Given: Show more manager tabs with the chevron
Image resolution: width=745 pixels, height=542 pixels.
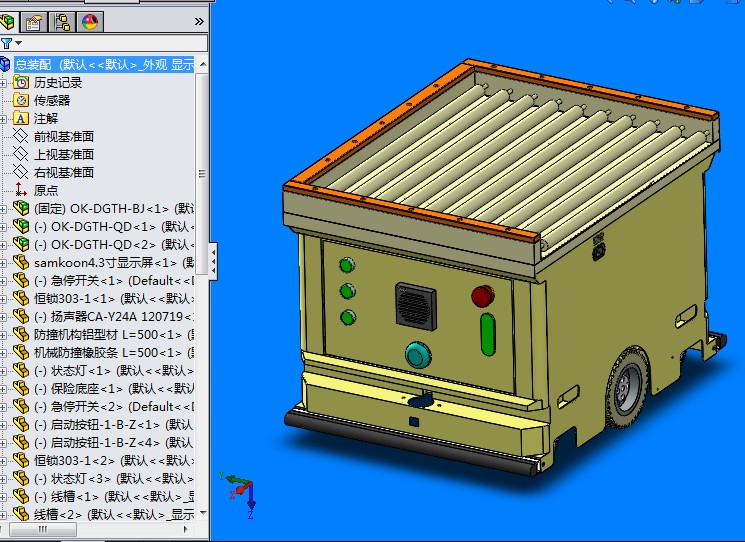Looking at the screenshot, I should coord(199,21).
